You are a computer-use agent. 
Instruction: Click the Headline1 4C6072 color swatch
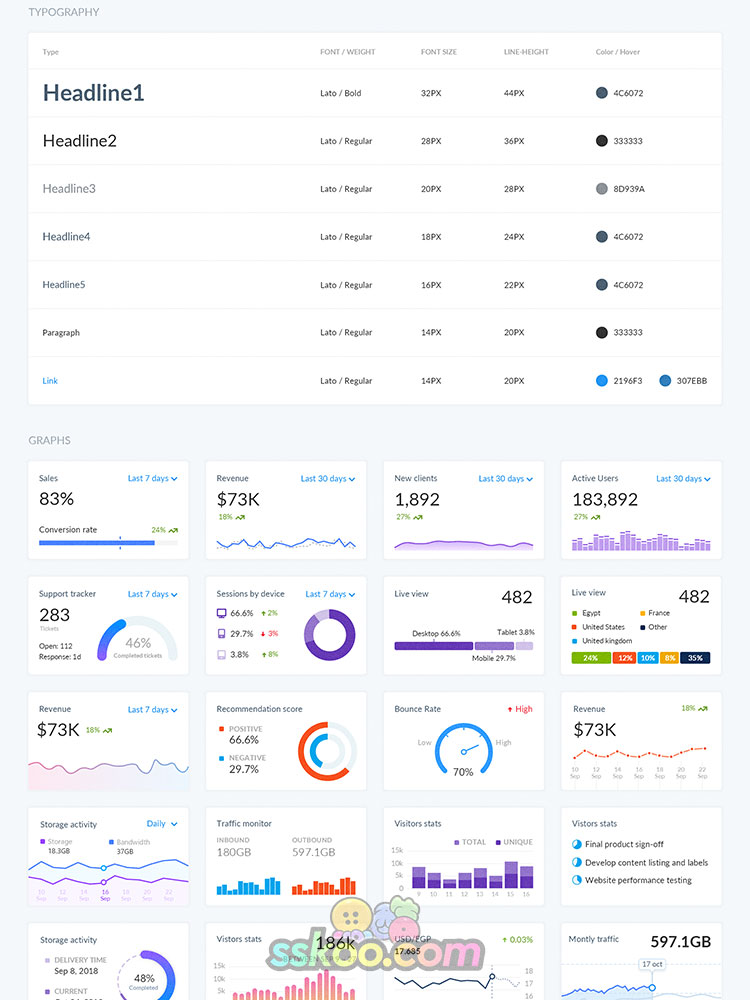[x=601, y=92]
